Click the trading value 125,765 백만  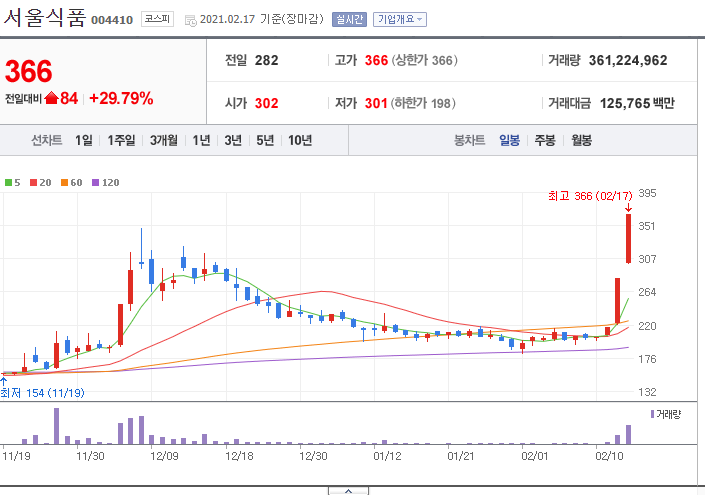coord(637,103)
